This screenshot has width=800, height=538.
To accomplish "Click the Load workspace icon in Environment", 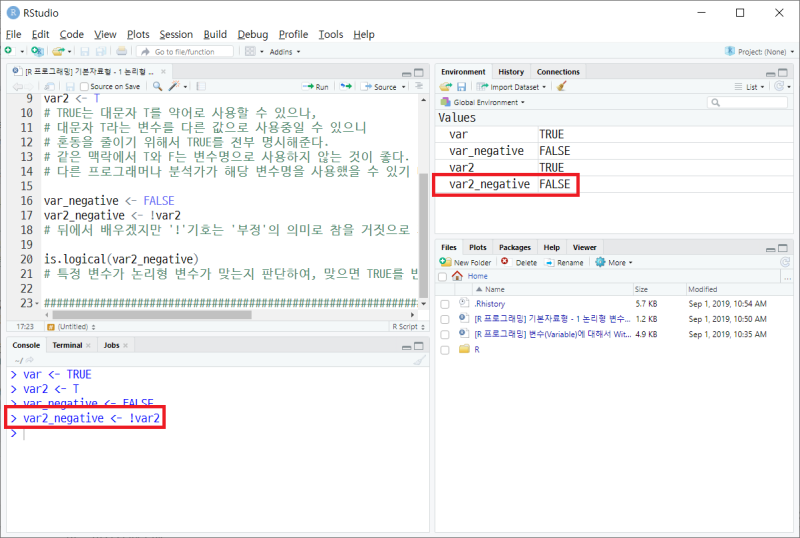I will (x=446, y=87).
